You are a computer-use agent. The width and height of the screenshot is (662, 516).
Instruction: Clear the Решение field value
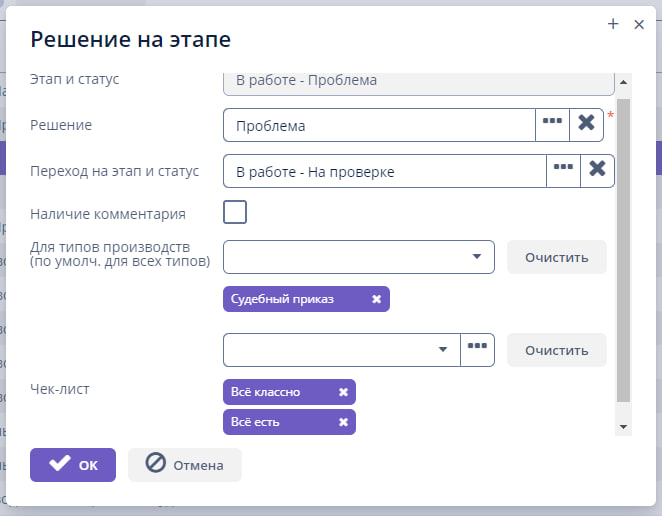[587, 125]
